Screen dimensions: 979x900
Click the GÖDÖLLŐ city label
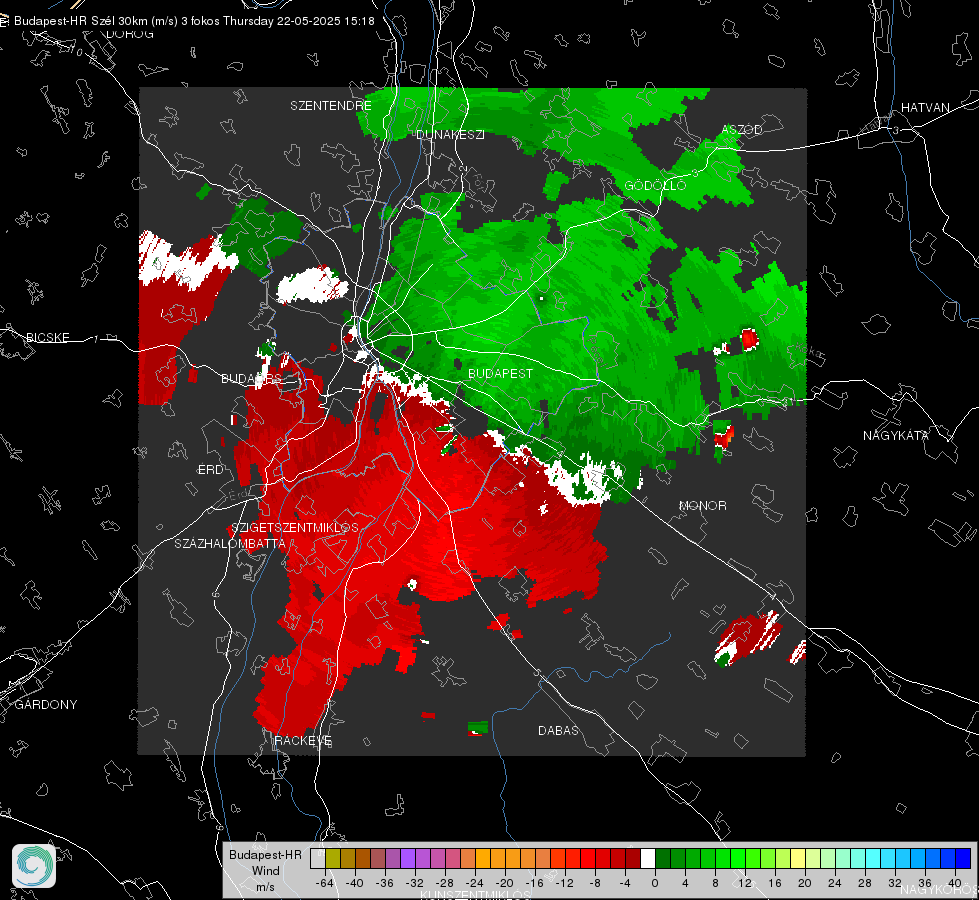click(x=655, y=185)
